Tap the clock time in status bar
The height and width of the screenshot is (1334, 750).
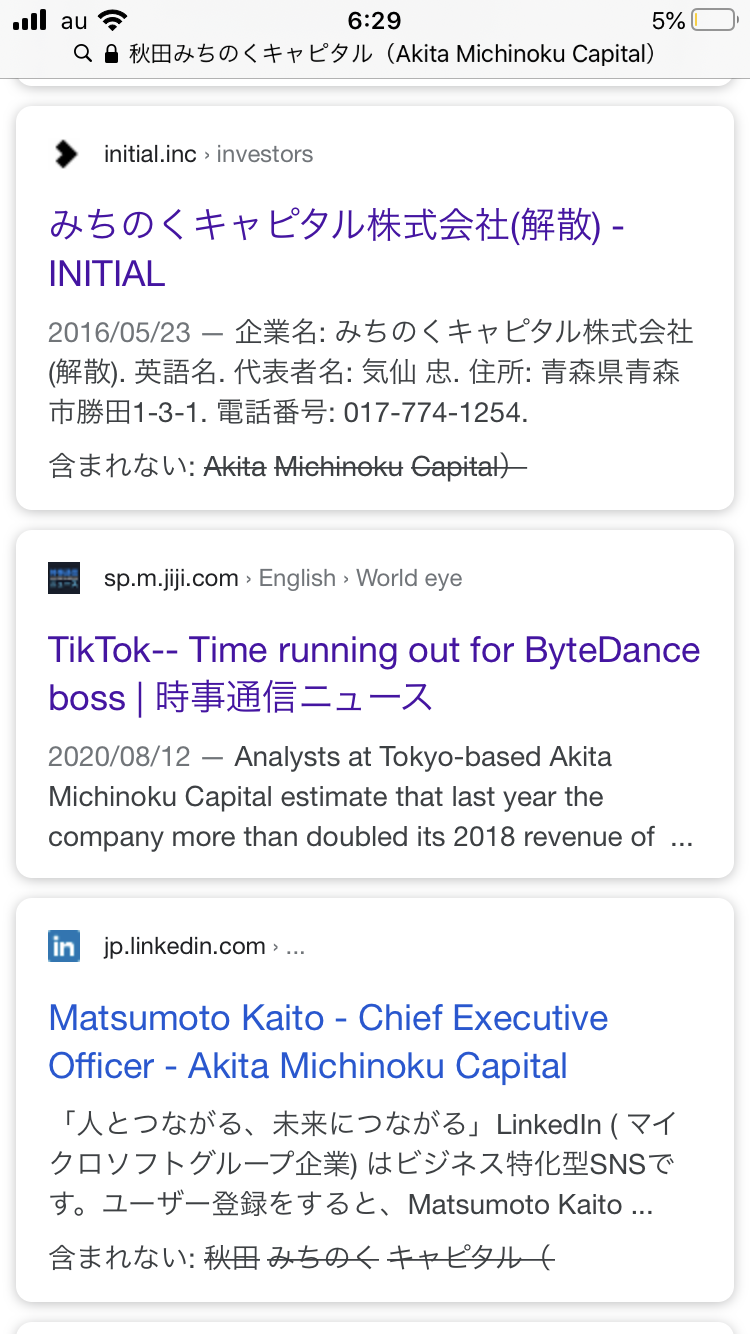click(x=374, y=20)
